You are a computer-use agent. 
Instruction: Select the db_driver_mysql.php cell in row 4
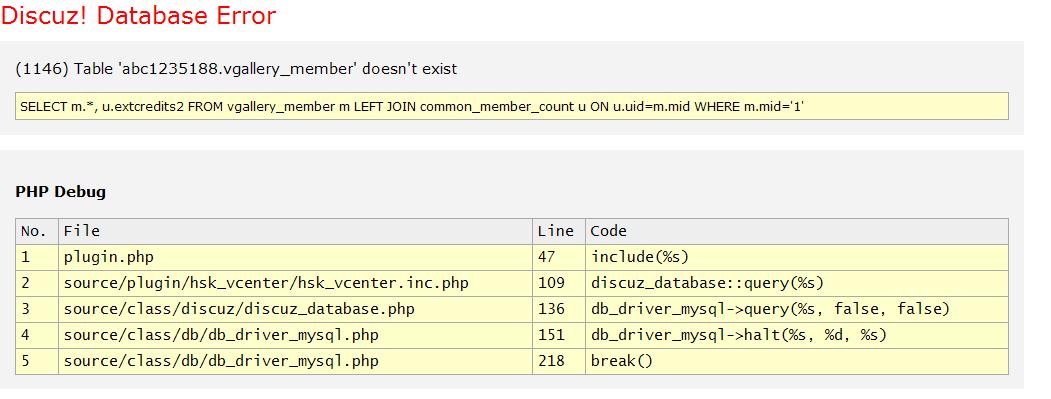[296, 335]
